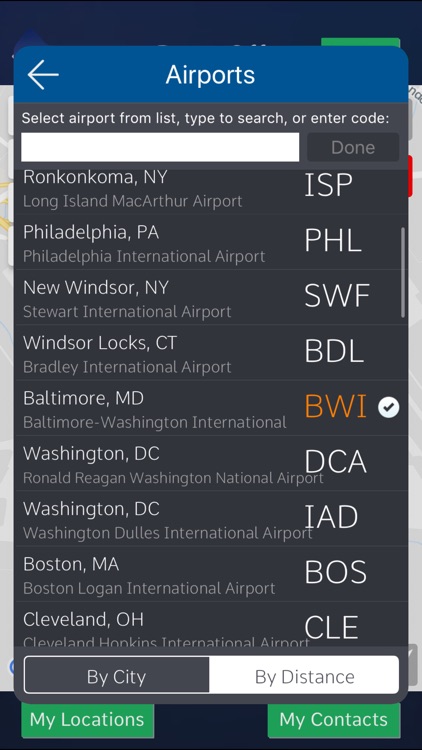Select Boston Logan International Airport

149,588
